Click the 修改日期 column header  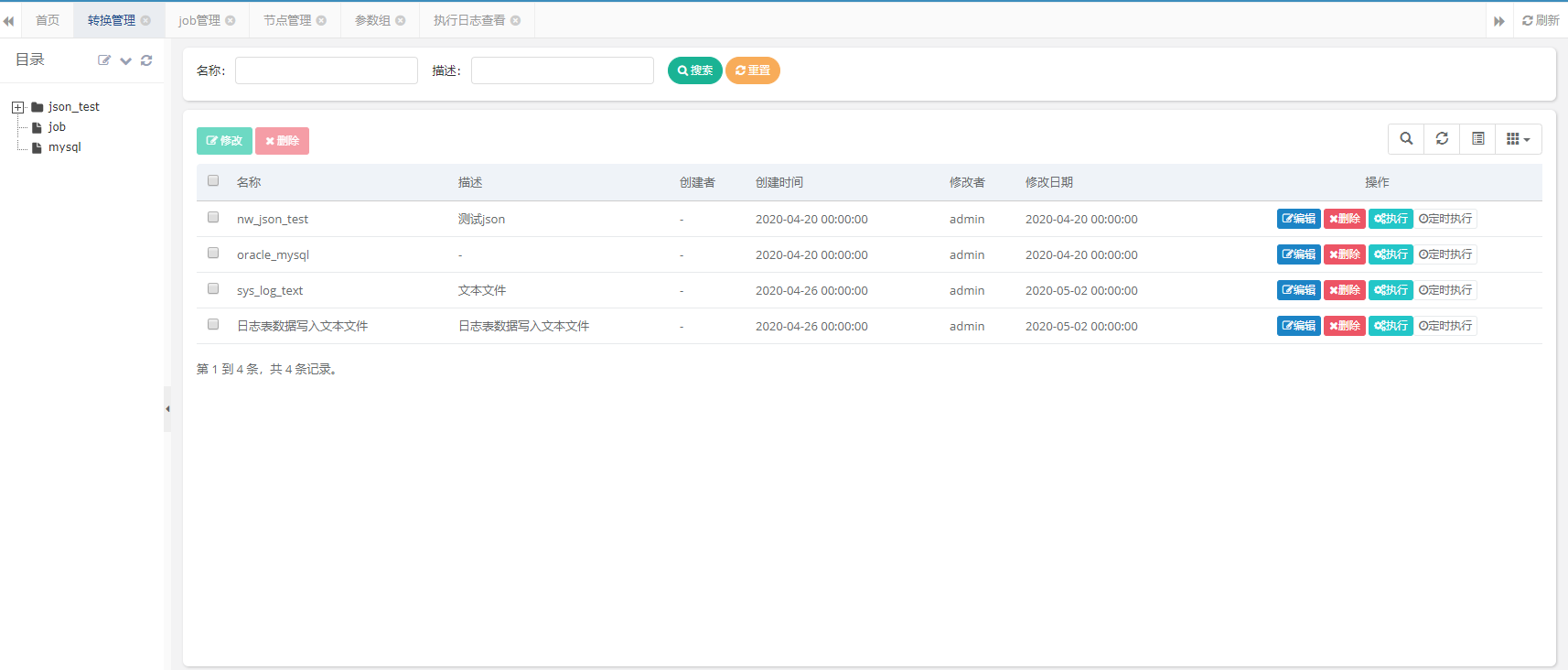click(x=1049, y=183)
